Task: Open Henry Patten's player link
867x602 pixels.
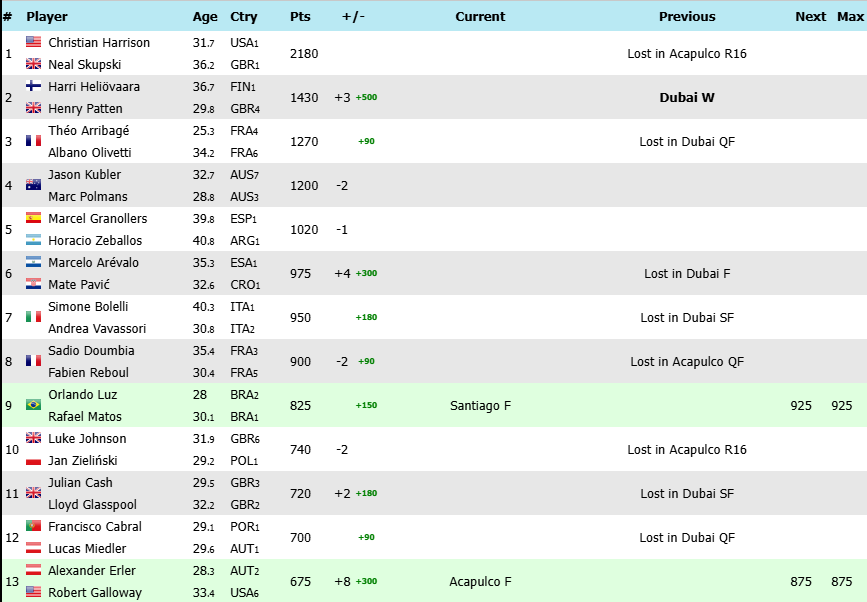Action: click(x=85, y=109)
